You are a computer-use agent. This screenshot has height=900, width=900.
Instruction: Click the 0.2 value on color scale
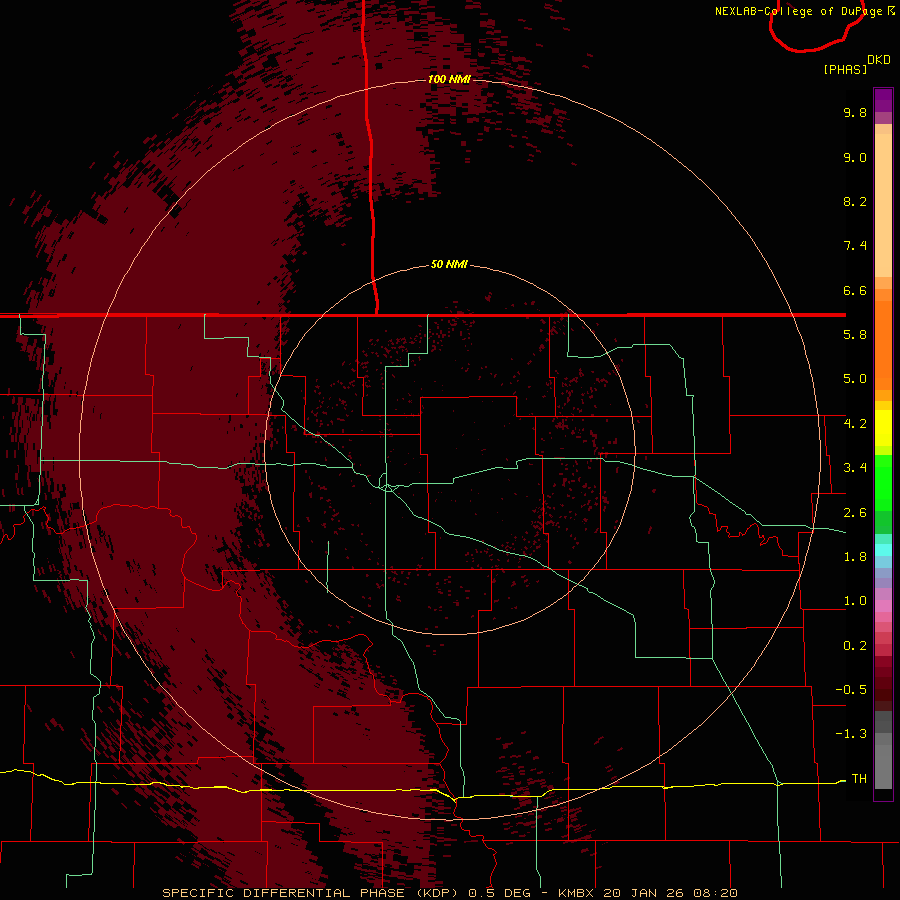(855, 646)
